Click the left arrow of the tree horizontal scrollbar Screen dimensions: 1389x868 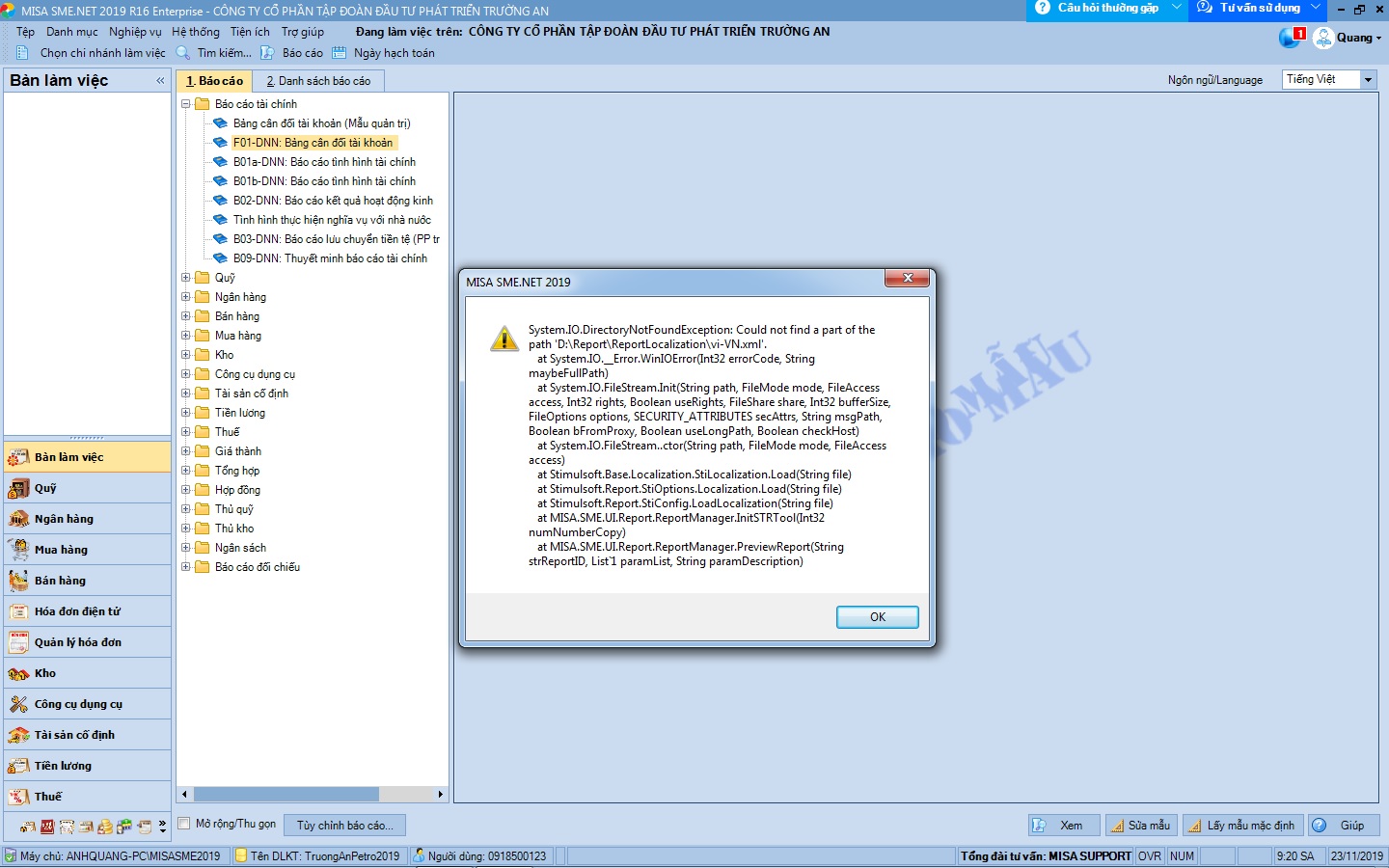[184, 795]
